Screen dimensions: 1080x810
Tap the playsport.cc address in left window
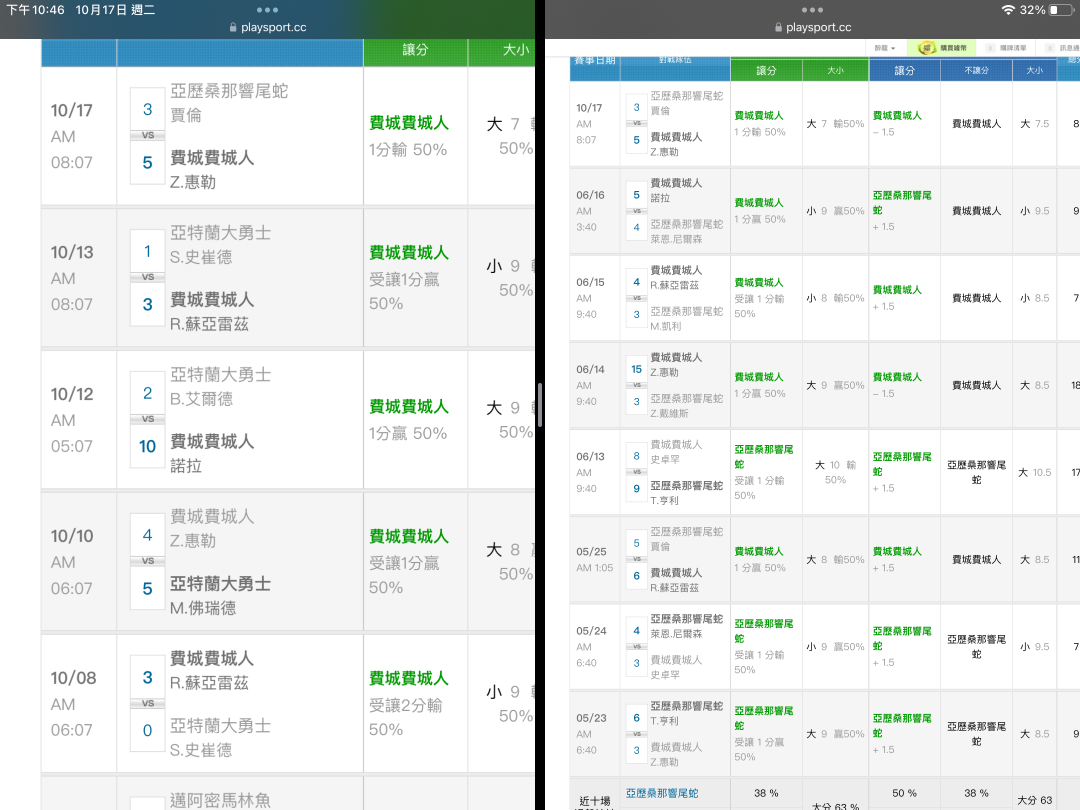[x=273, y=28]
